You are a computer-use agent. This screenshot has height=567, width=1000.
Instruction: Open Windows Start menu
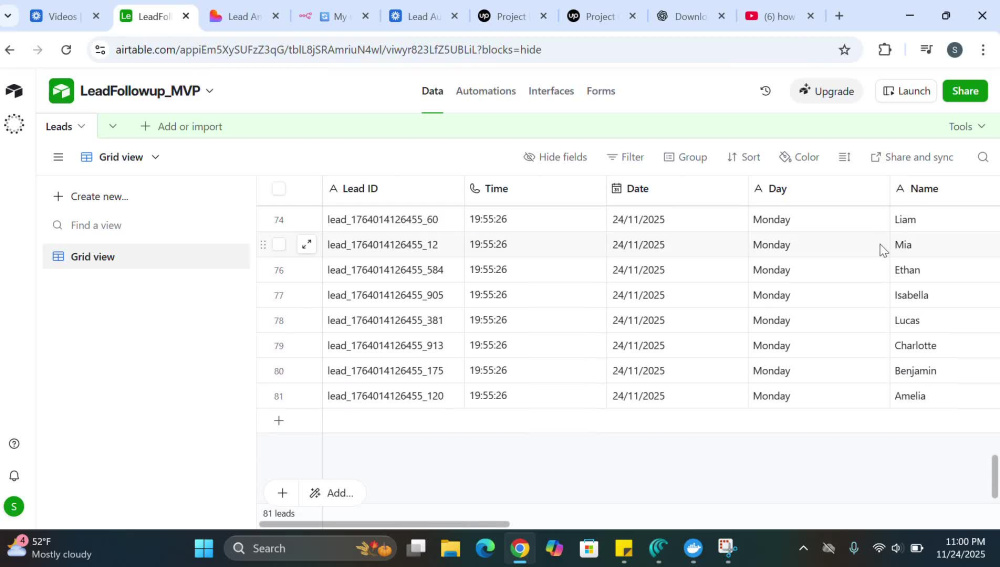[204, 549]
